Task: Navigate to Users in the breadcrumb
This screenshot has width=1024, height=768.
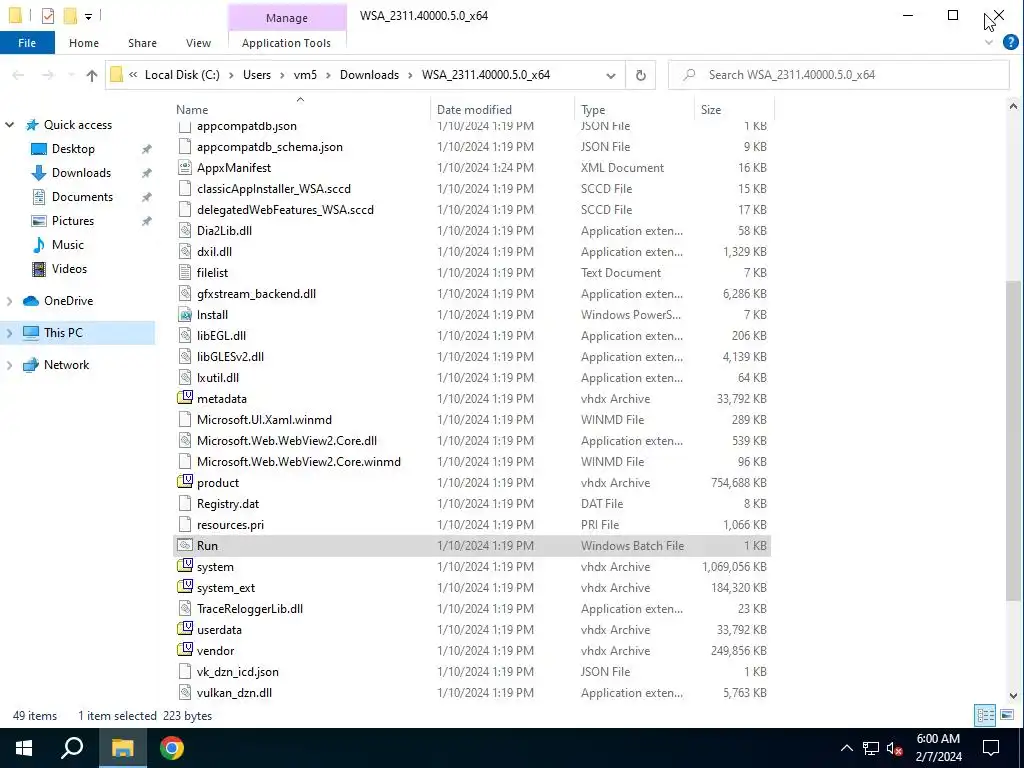Action: click(257, 75)
